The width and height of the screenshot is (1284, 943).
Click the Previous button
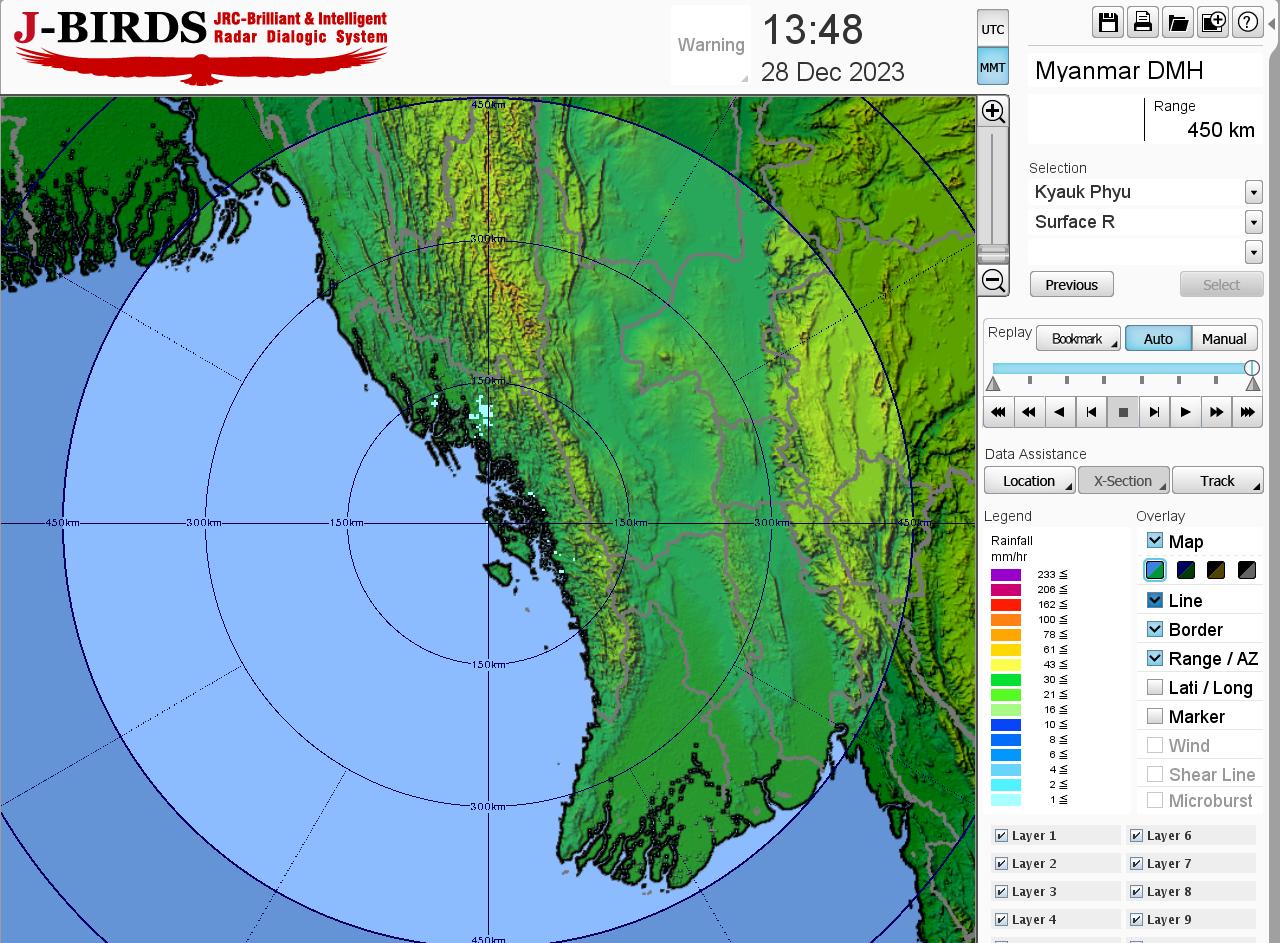pos(1071,285)
